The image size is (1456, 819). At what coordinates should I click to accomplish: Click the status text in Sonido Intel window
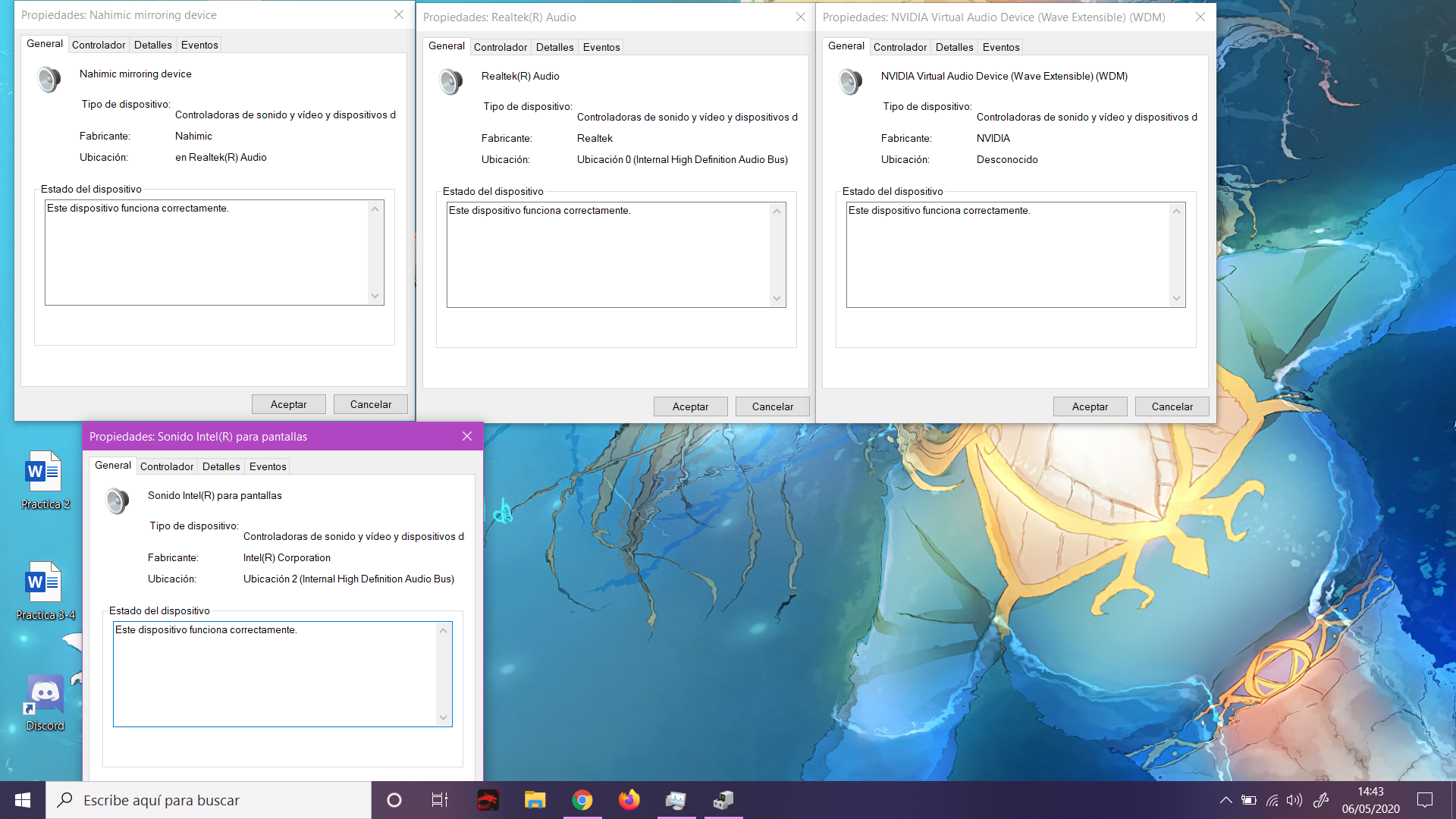click(206, 630)
